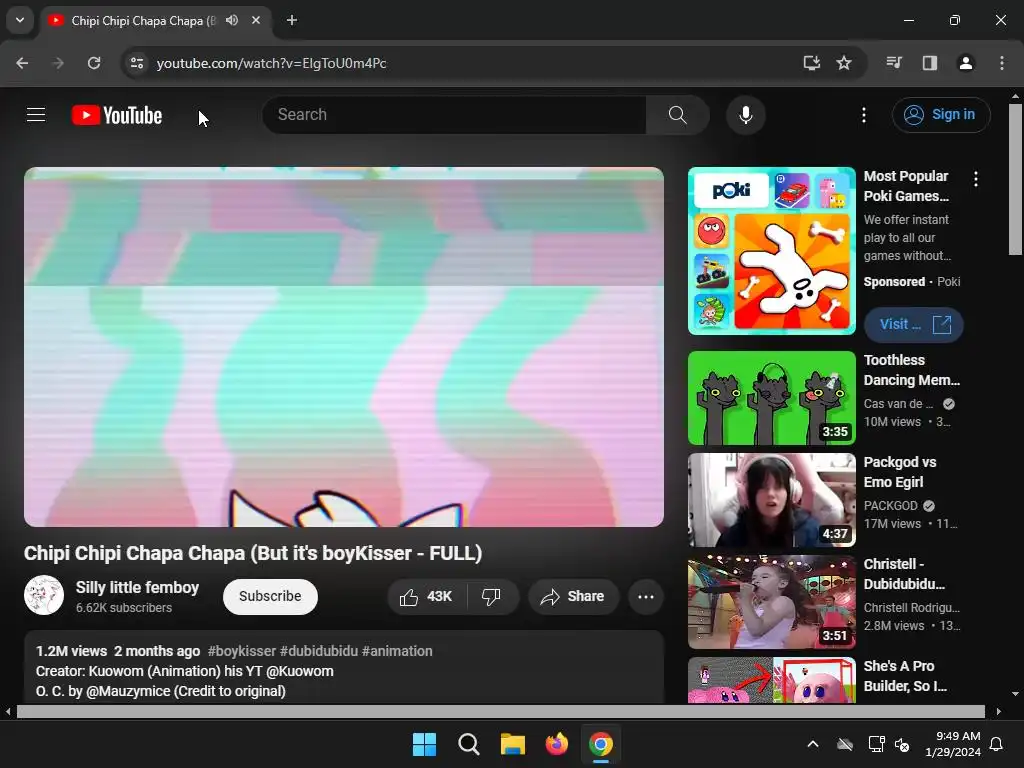Image resolution: width=1024 pixels, height=768 pixels.
Task: Open She's A Pro Builder video thumbnail
Action: (x=771, y=680)
